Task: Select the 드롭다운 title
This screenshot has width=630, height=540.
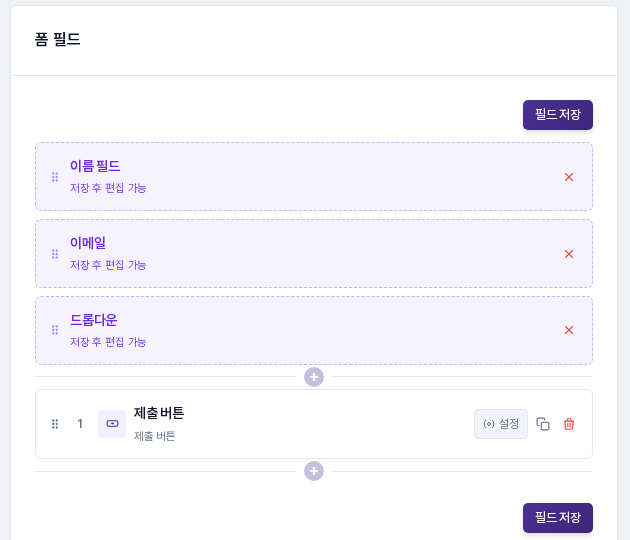Action: tap(93, 320)
